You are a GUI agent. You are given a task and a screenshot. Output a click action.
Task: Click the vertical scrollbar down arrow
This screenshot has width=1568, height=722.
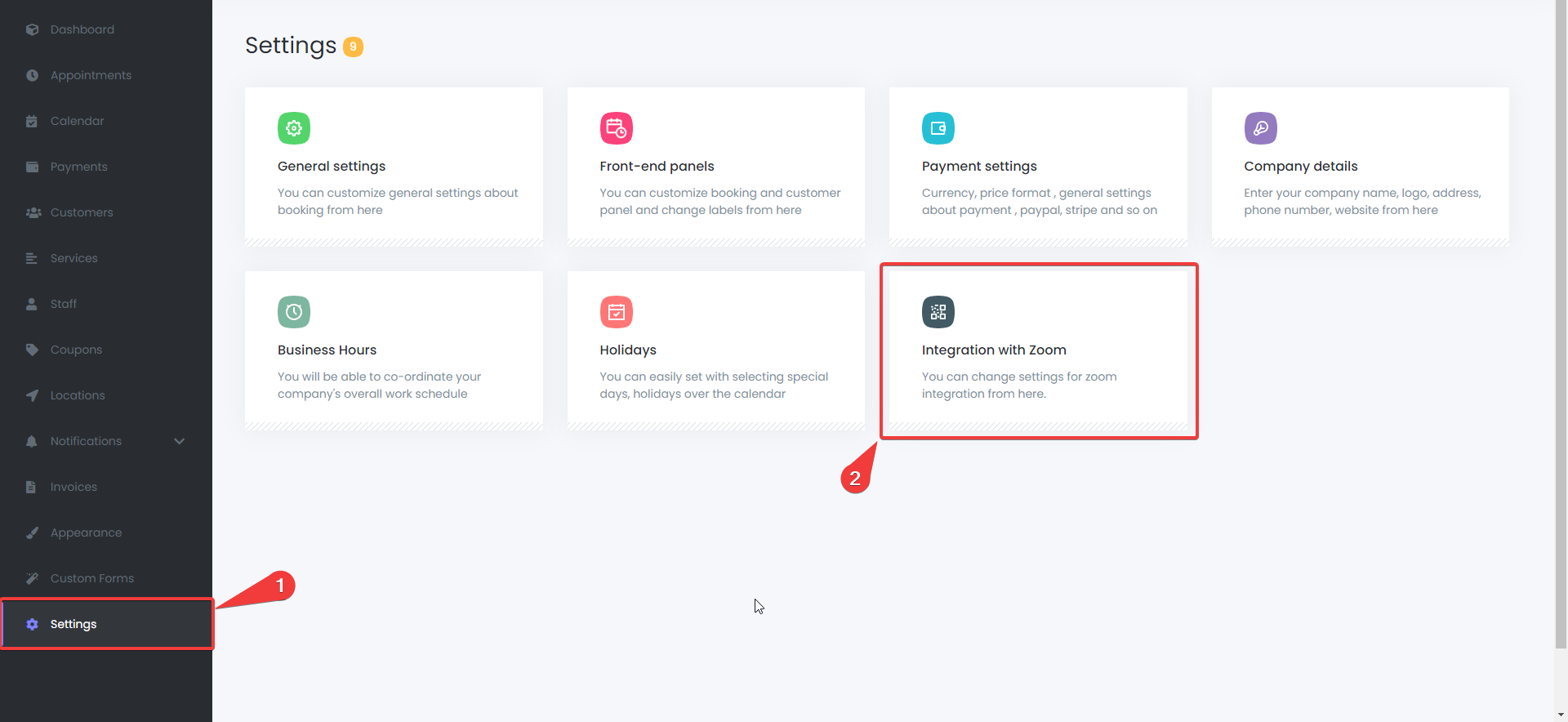tap(1561, 715)
